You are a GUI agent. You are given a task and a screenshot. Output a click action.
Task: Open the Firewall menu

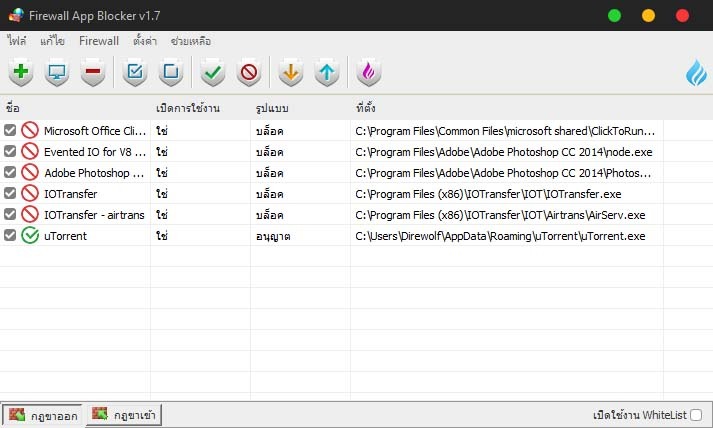tap(99, 41)
